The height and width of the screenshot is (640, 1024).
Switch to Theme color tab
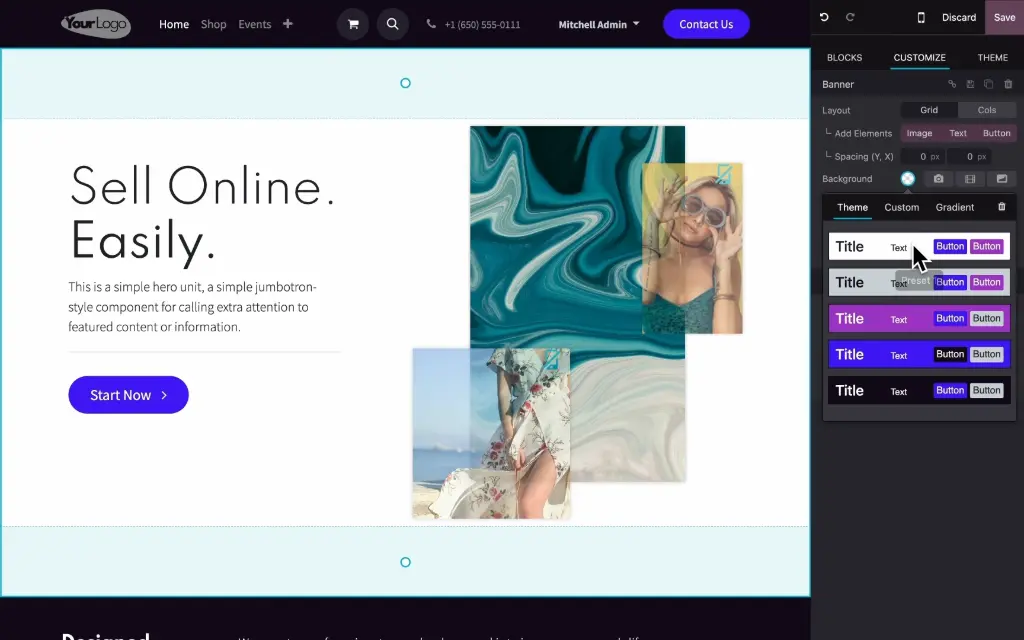[852, 208]
